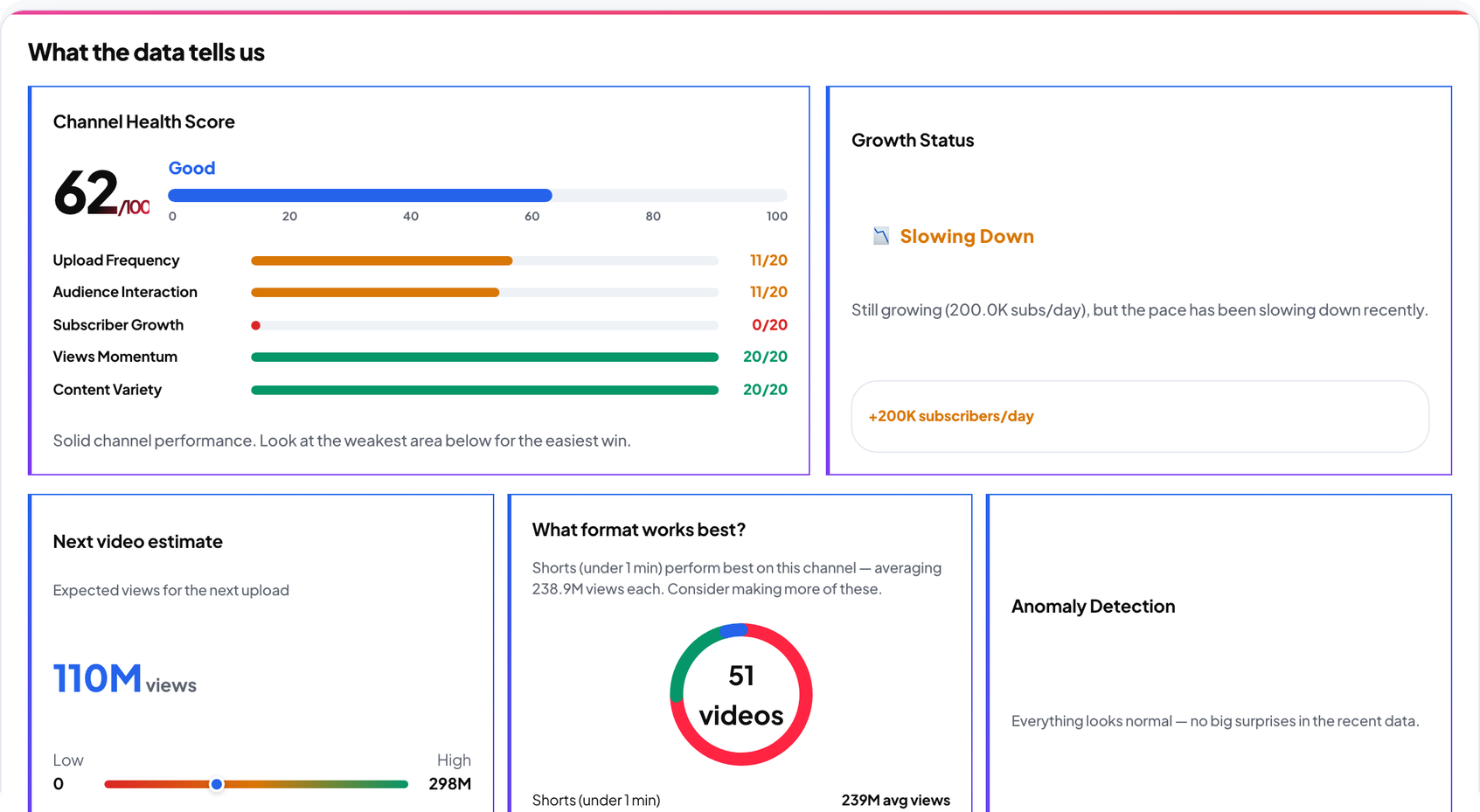
Task: Click the 'Good' rating label
Action: pyautogui.click(x=191, y=168)
